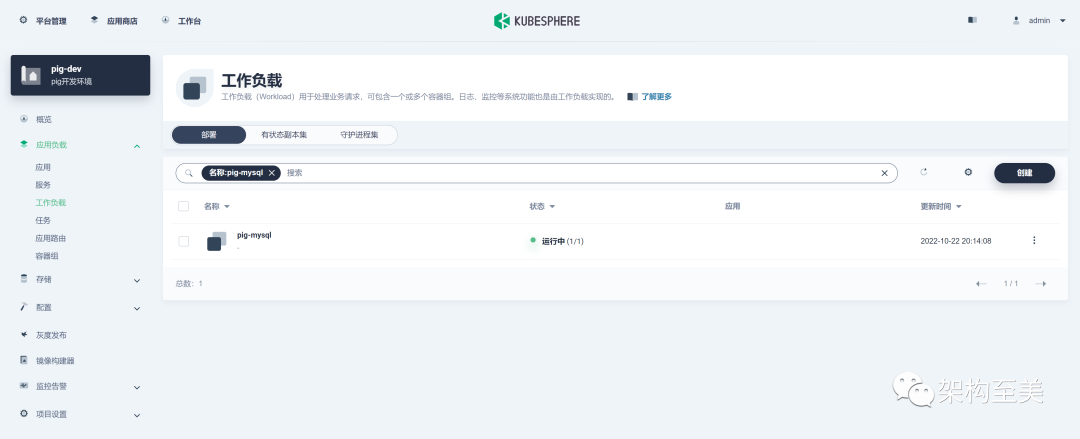Expand the 存储 section chevron
Screen dimensions: 1080x439
coord(137,280)
